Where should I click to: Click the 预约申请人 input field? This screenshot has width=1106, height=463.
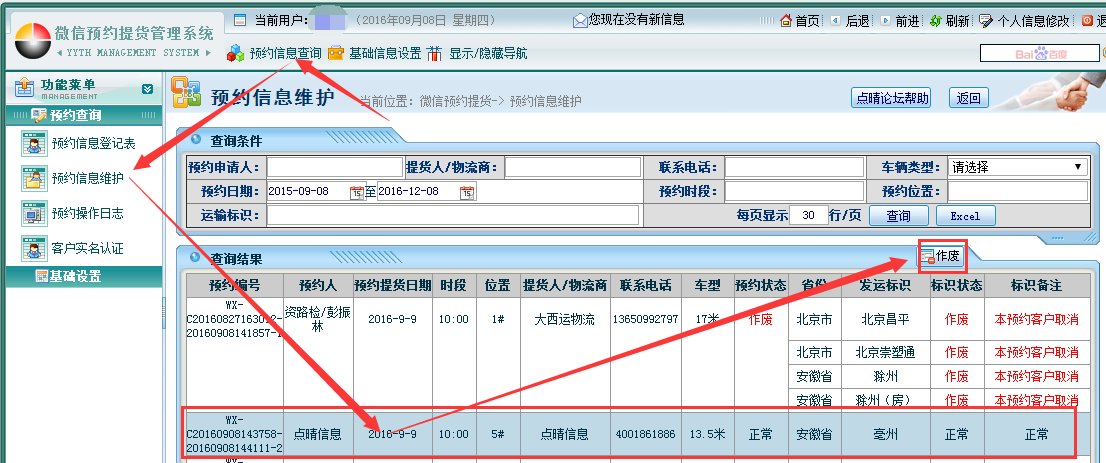click(x=333, y=167)
